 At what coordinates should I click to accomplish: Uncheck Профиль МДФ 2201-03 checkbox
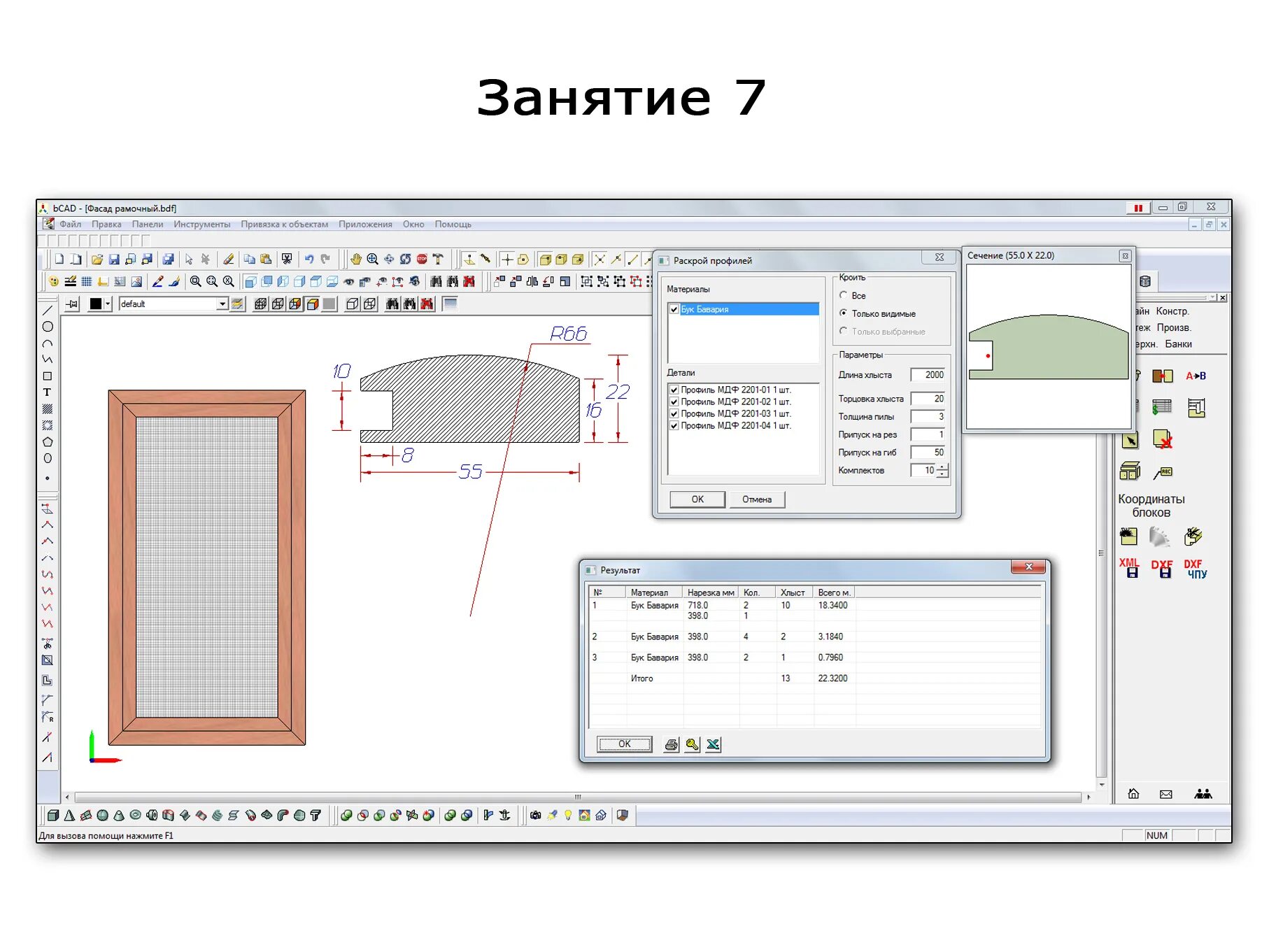[x=674, y=414]
